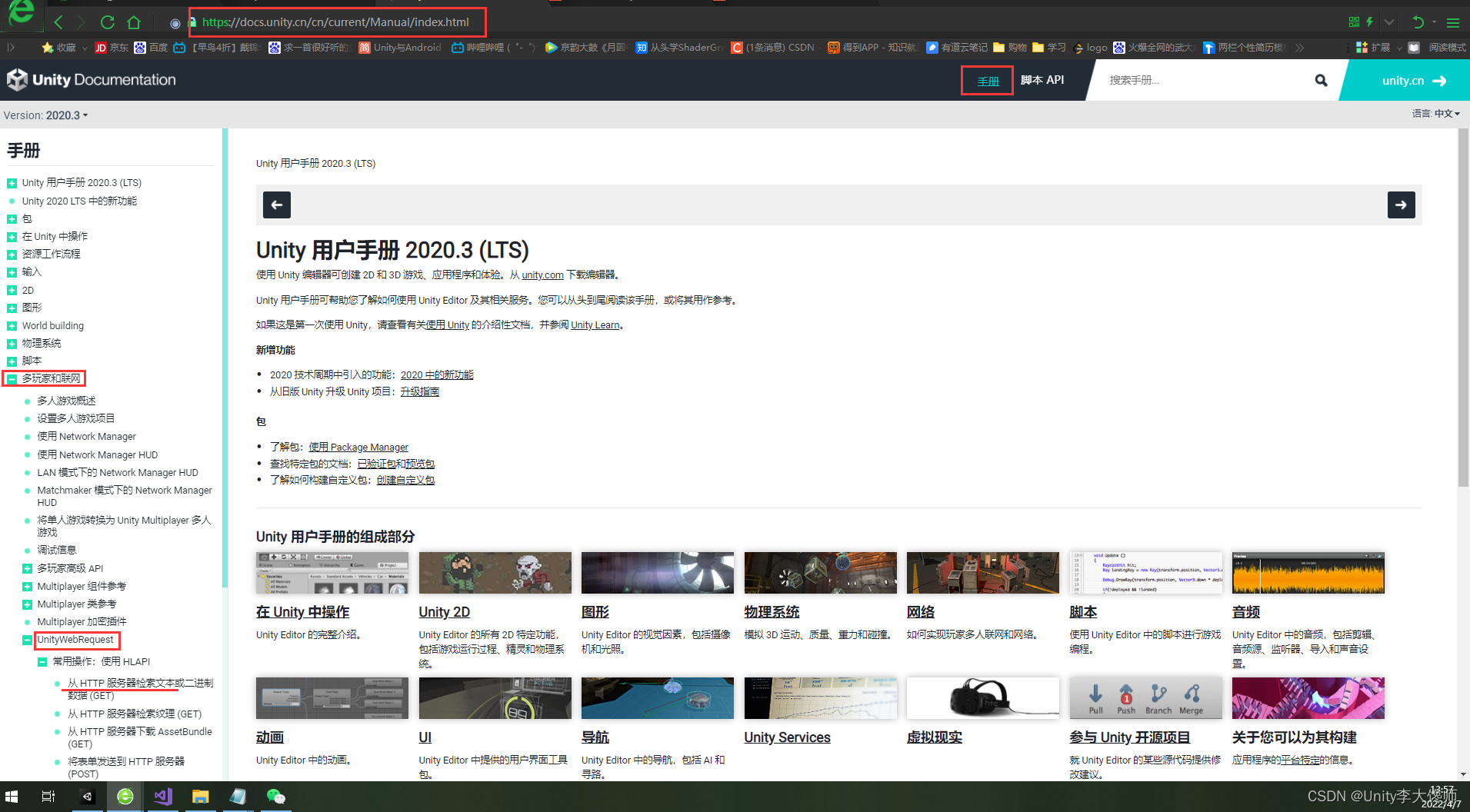Follow the unity.com link in intro text

point(542,275)
